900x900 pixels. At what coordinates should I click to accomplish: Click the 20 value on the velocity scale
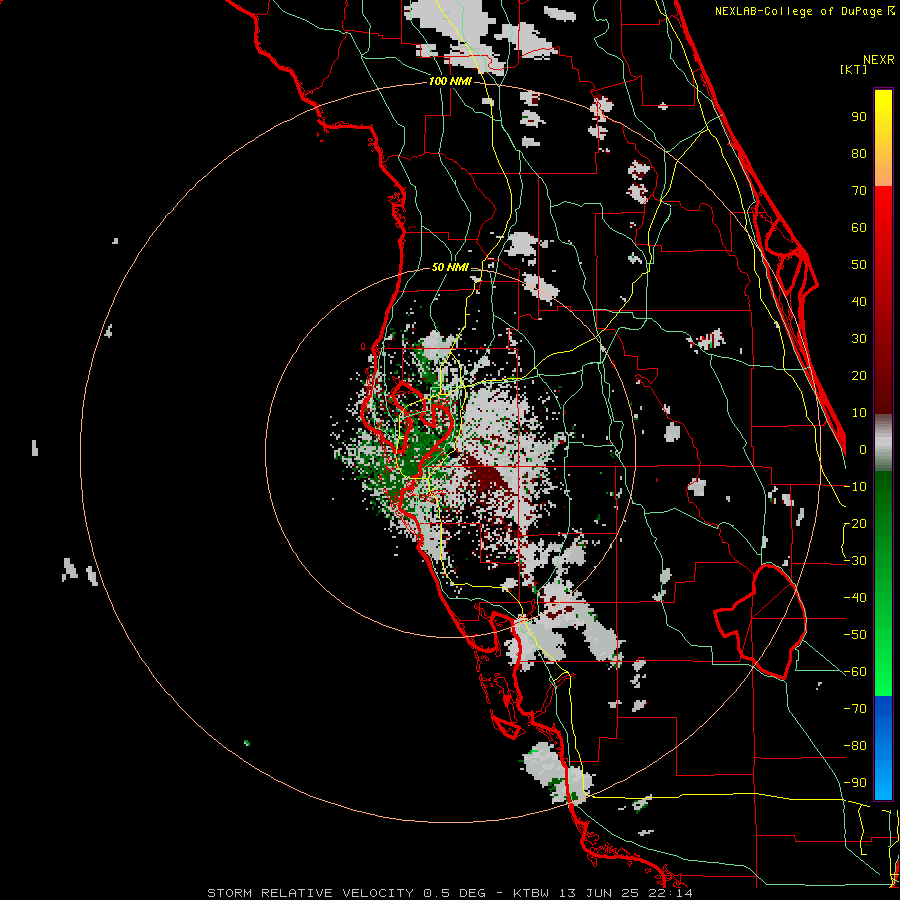(859, 376)
